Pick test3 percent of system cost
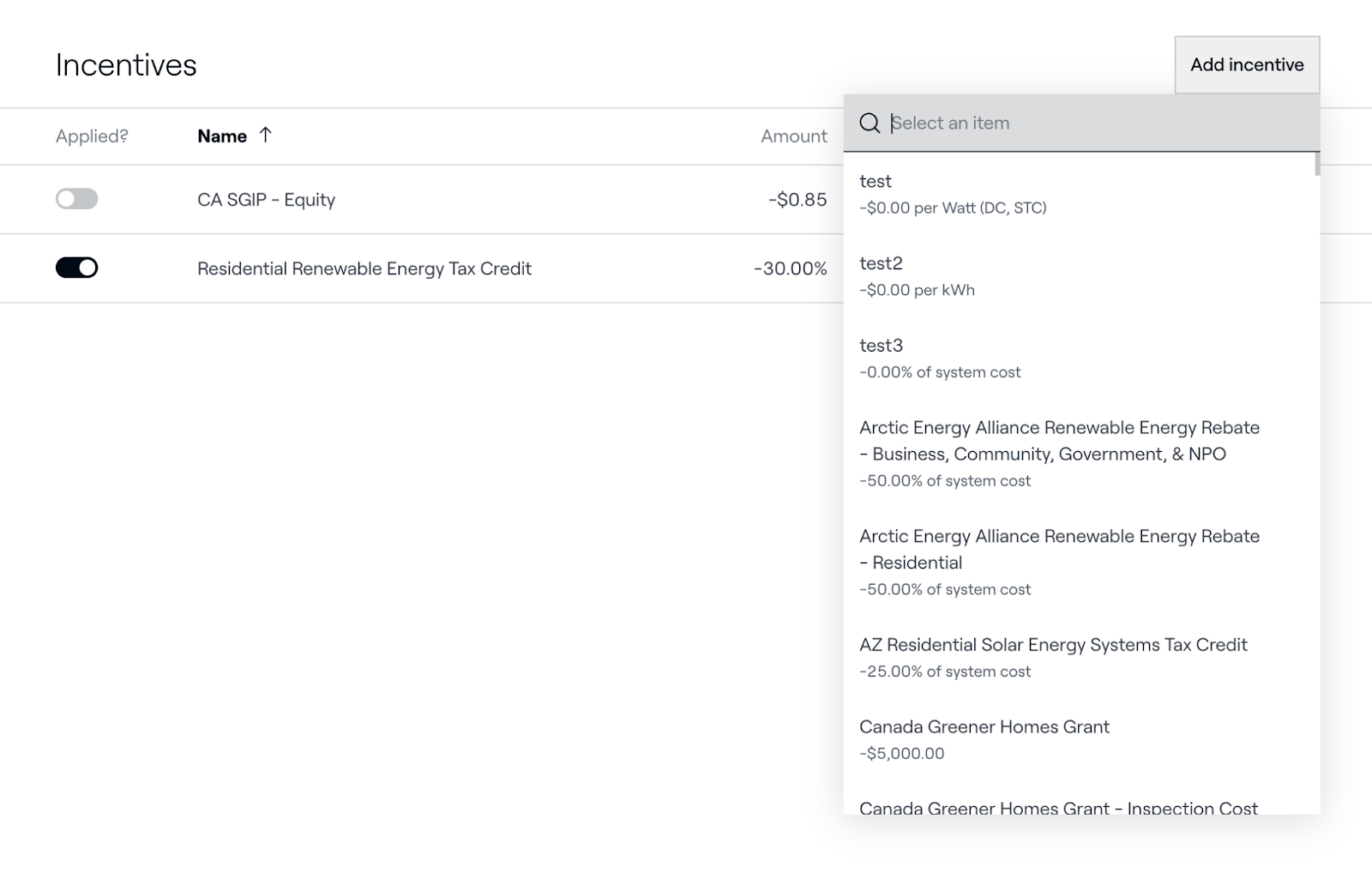Screen dimensions: 1372x885 tap(1080, 358)
